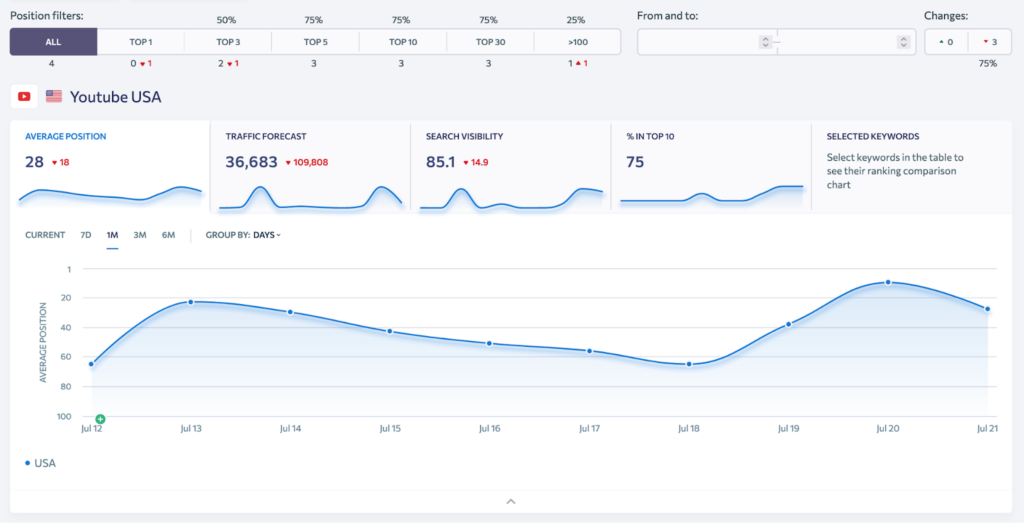1024x523 pixels.
Task: Select the ALL position filter
Action: point(54,42)
